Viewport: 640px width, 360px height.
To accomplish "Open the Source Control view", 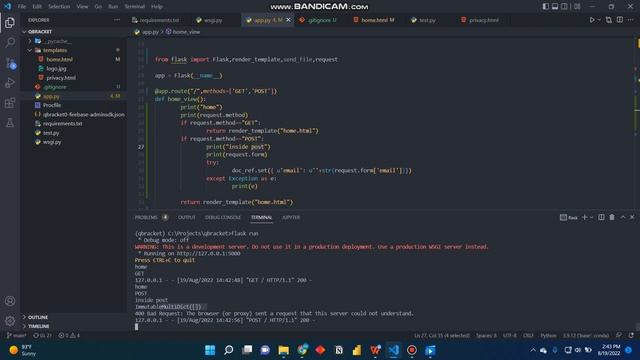I will [x=10, y=63].
